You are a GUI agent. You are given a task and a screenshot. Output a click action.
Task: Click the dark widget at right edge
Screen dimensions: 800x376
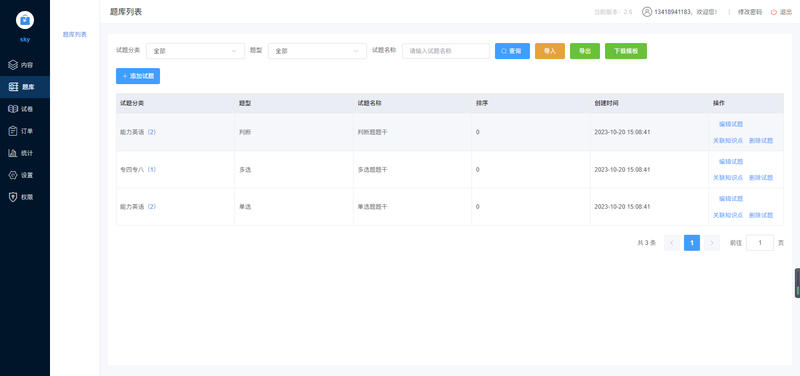click(x=797, y=283)
